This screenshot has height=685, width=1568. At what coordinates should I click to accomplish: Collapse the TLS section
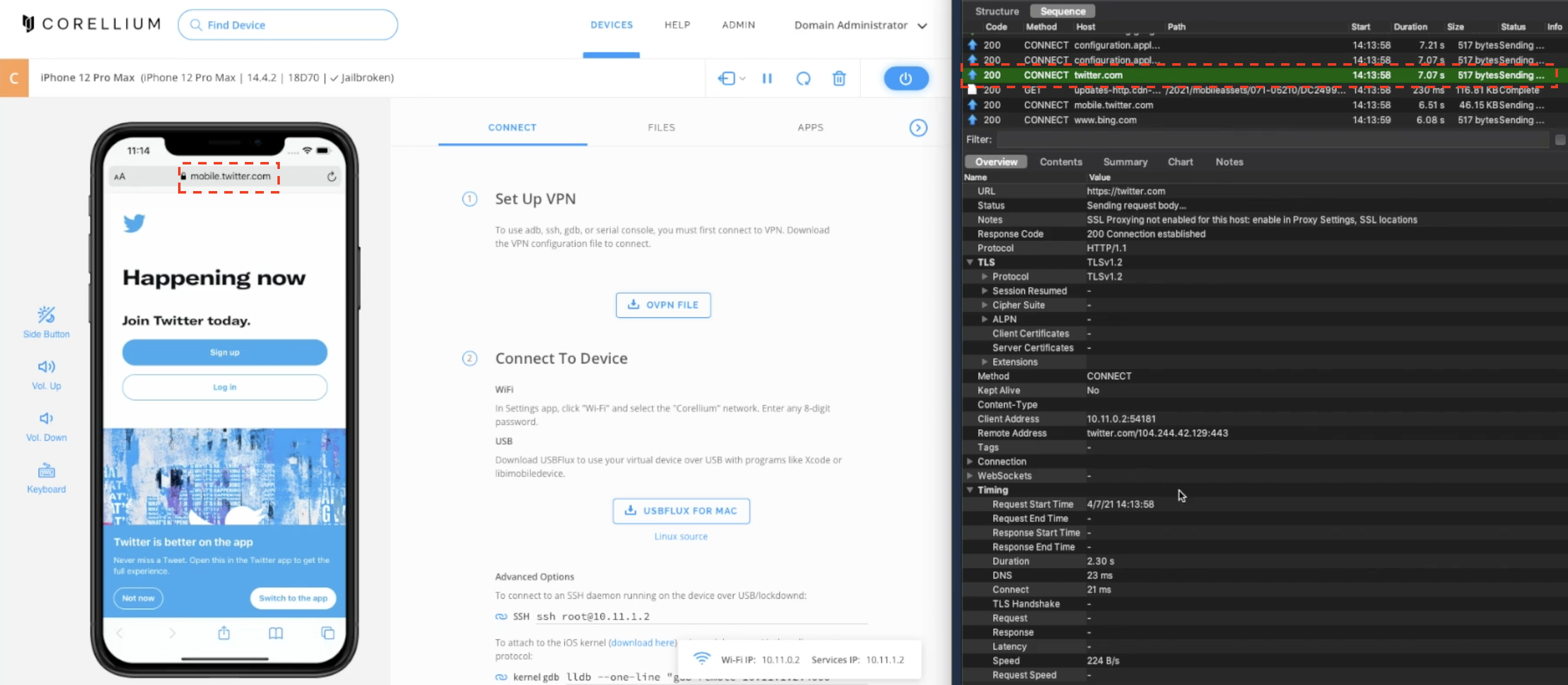(970, 262)
